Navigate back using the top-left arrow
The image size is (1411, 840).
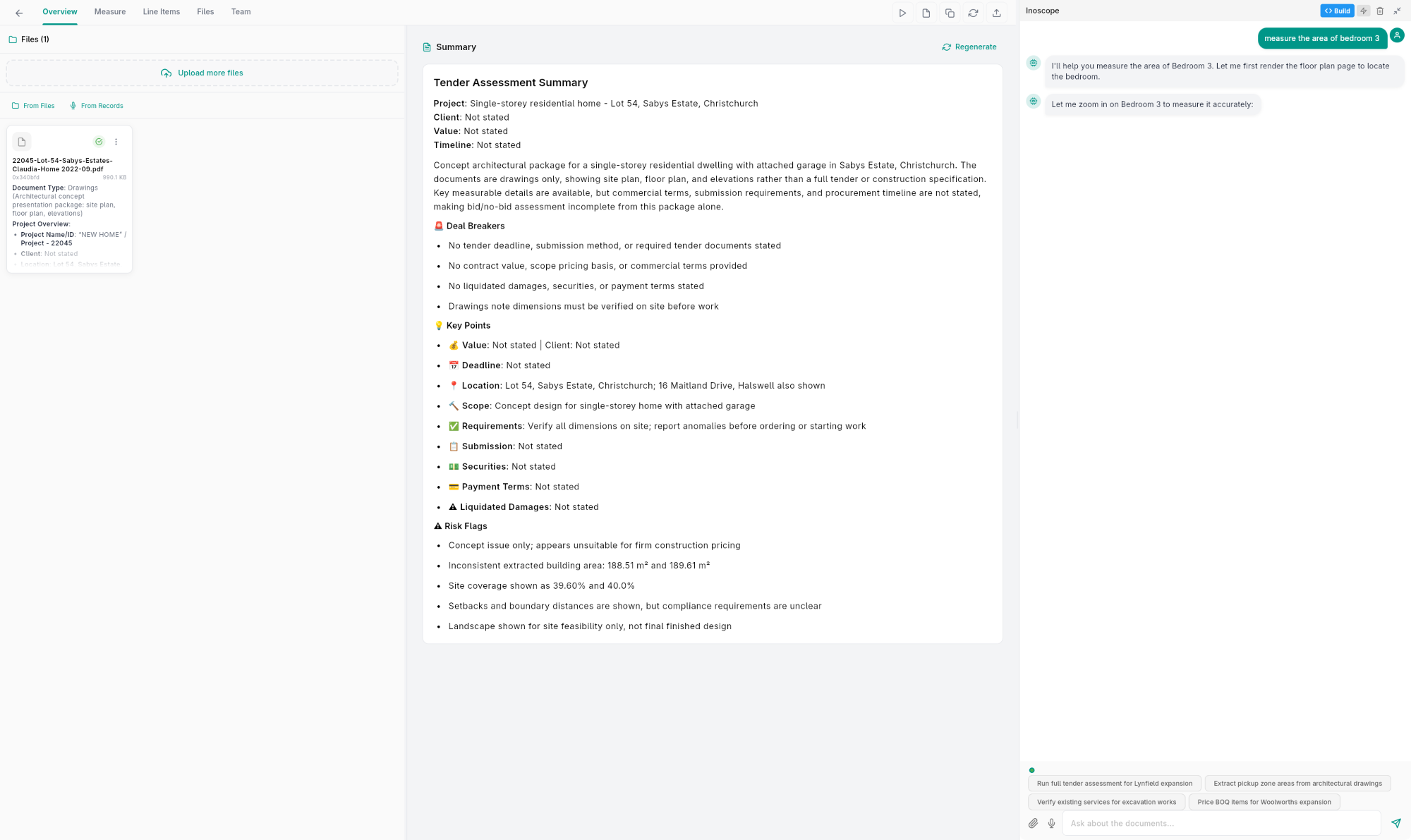tap(18, 12)
